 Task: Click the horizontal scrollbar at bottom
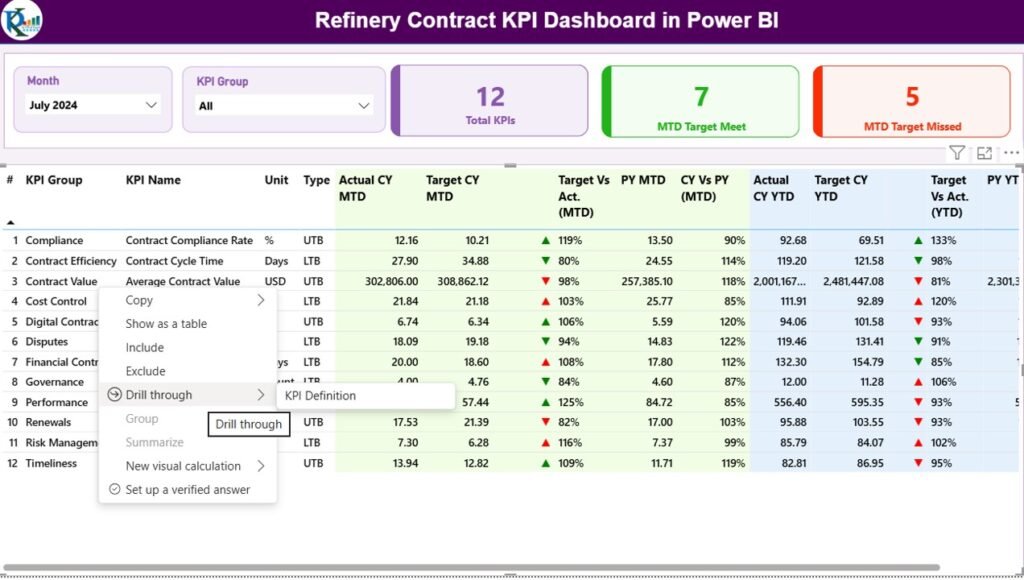point(472,568)
